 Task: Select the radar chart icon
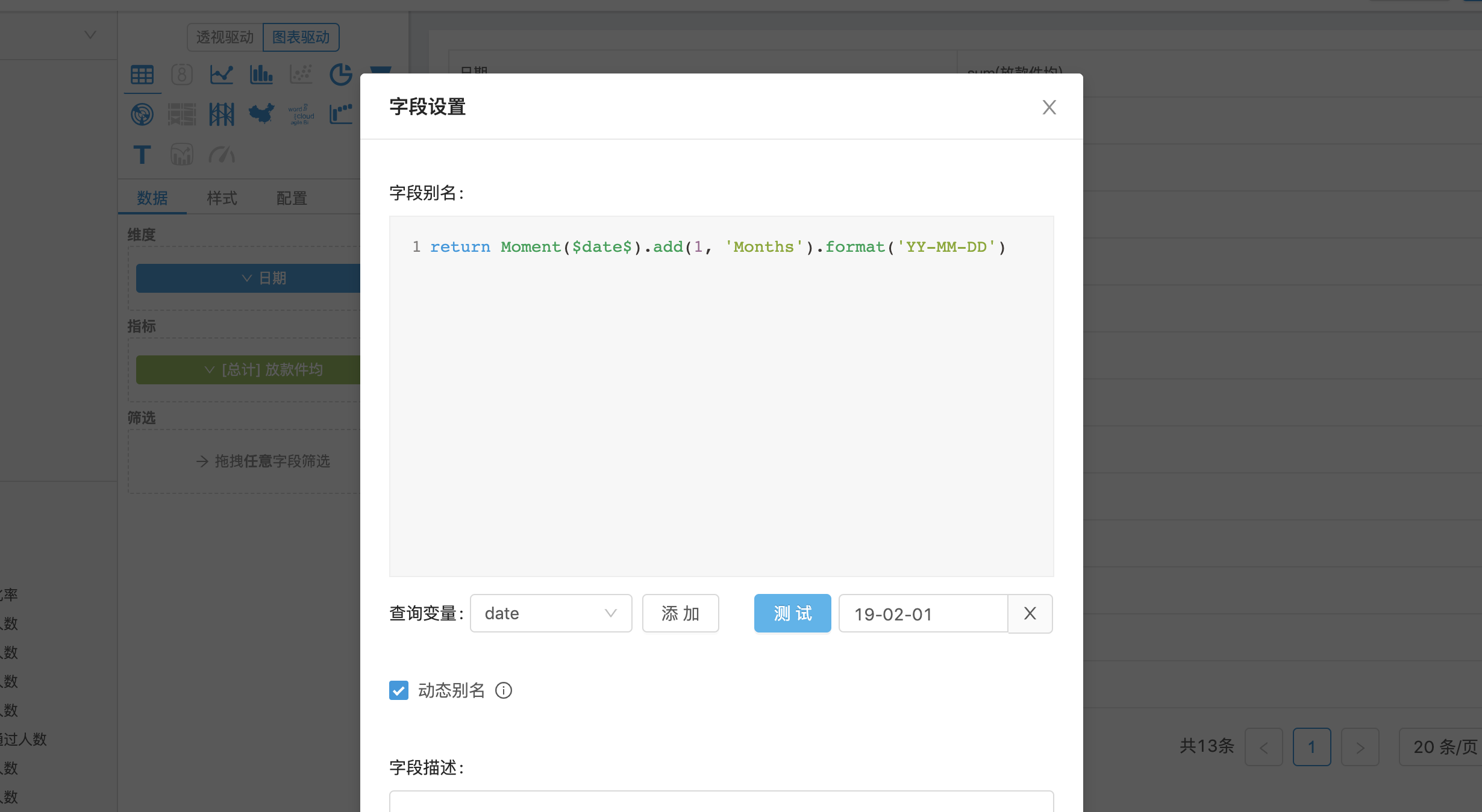point(142,114)
